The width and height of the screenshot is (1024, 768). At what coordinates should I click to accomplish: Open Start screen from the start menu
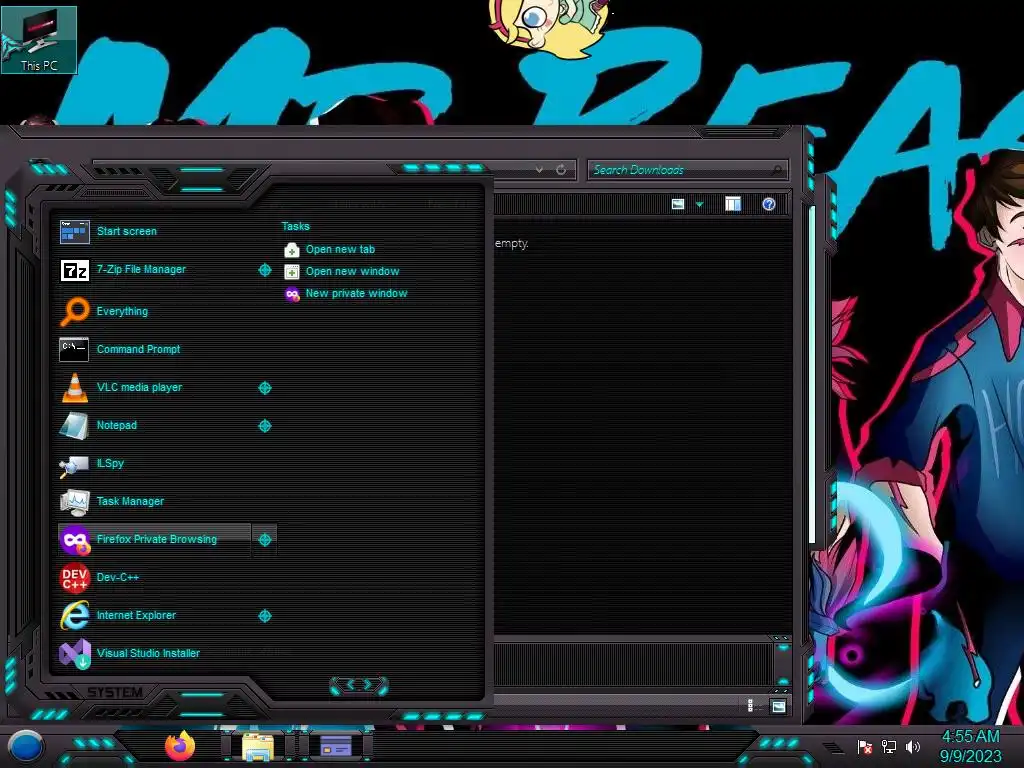155,231
